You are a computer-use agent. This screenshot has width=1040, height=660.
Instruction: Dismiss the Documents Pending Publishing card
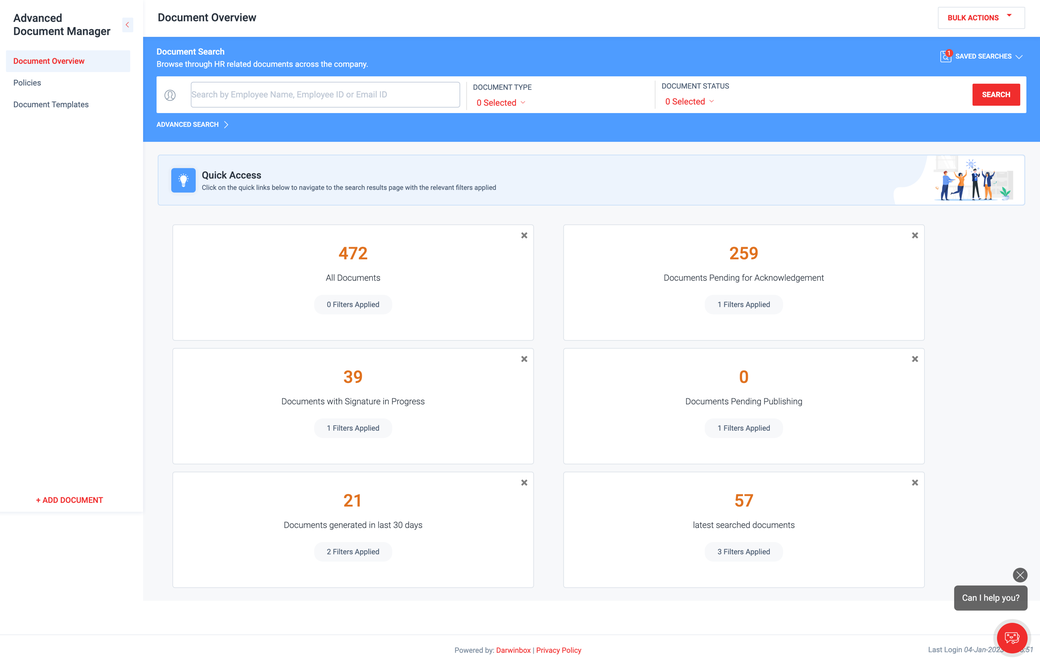(x=914, y=358)
